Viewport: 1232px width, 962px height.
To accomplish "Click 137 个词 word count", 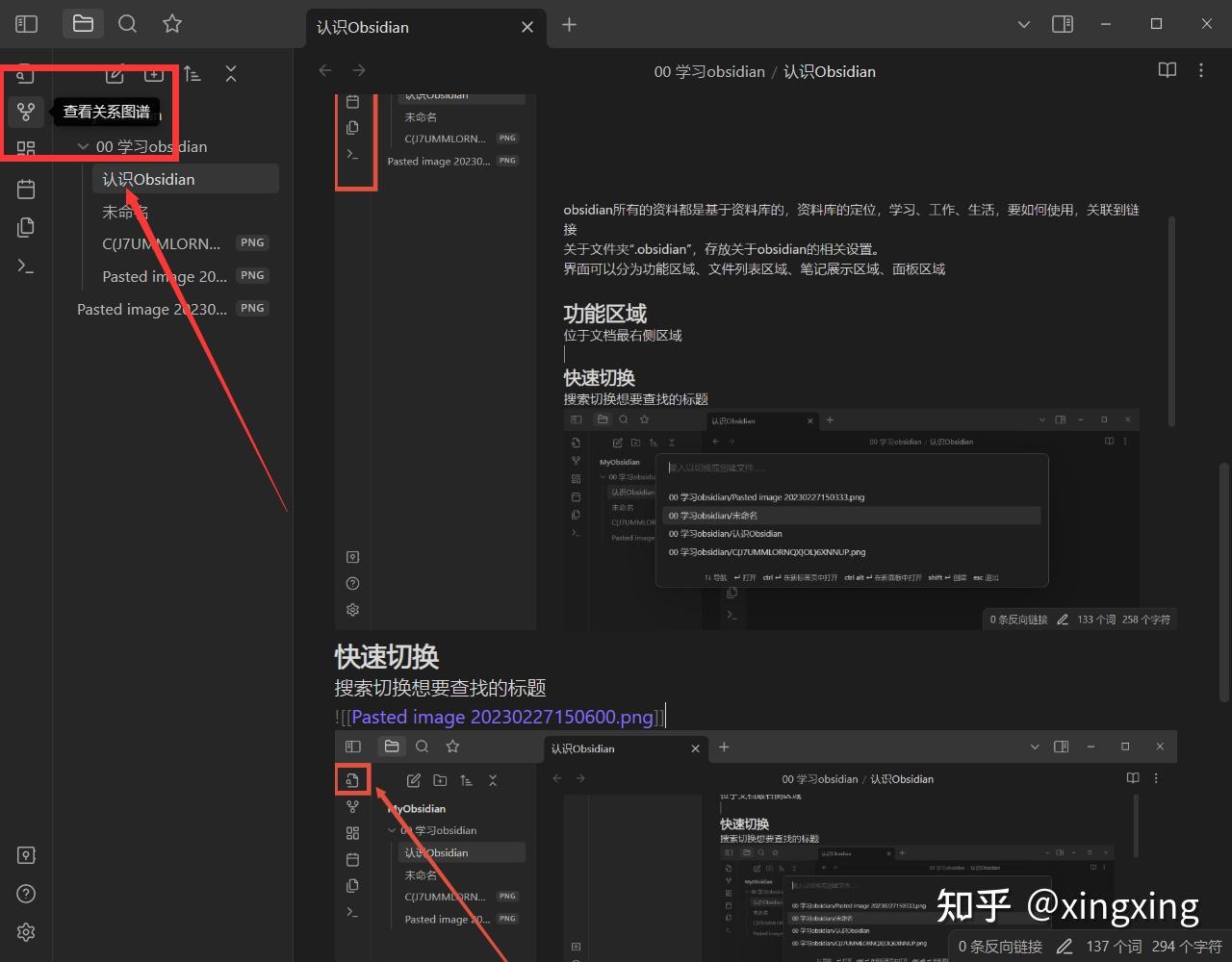I will point(1114,947).
